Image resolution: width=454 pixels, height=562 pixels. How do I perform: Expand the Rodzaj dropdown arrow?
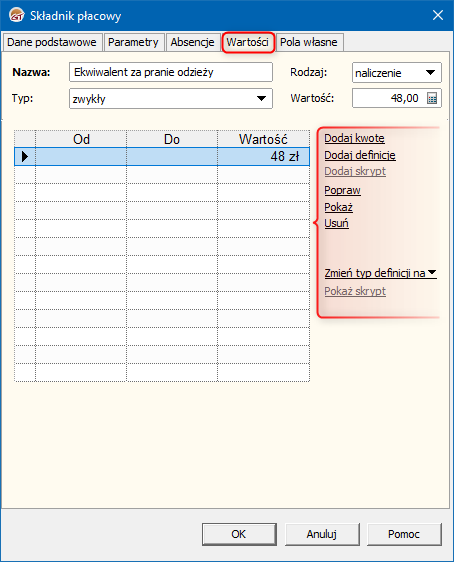pyautogui.click(x=431, y=72)
